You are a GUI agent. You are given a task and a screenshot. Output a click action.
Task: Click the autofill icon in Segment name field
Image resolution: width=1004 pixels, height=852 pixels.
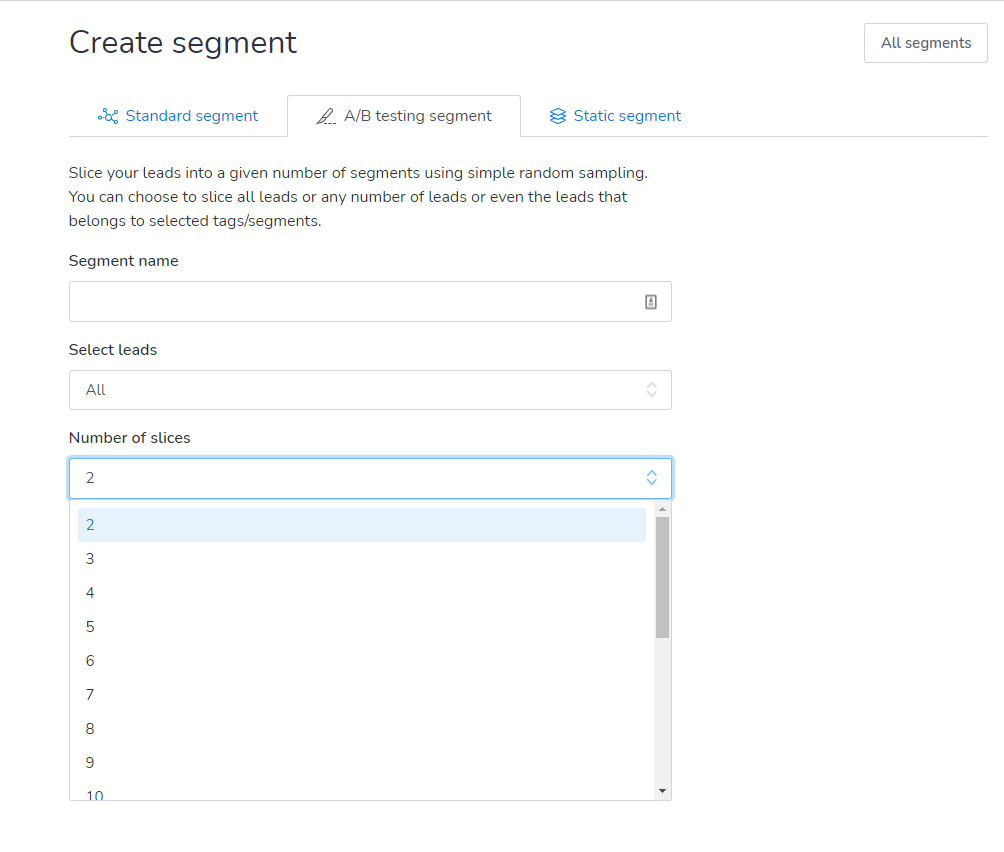(651, 302)
